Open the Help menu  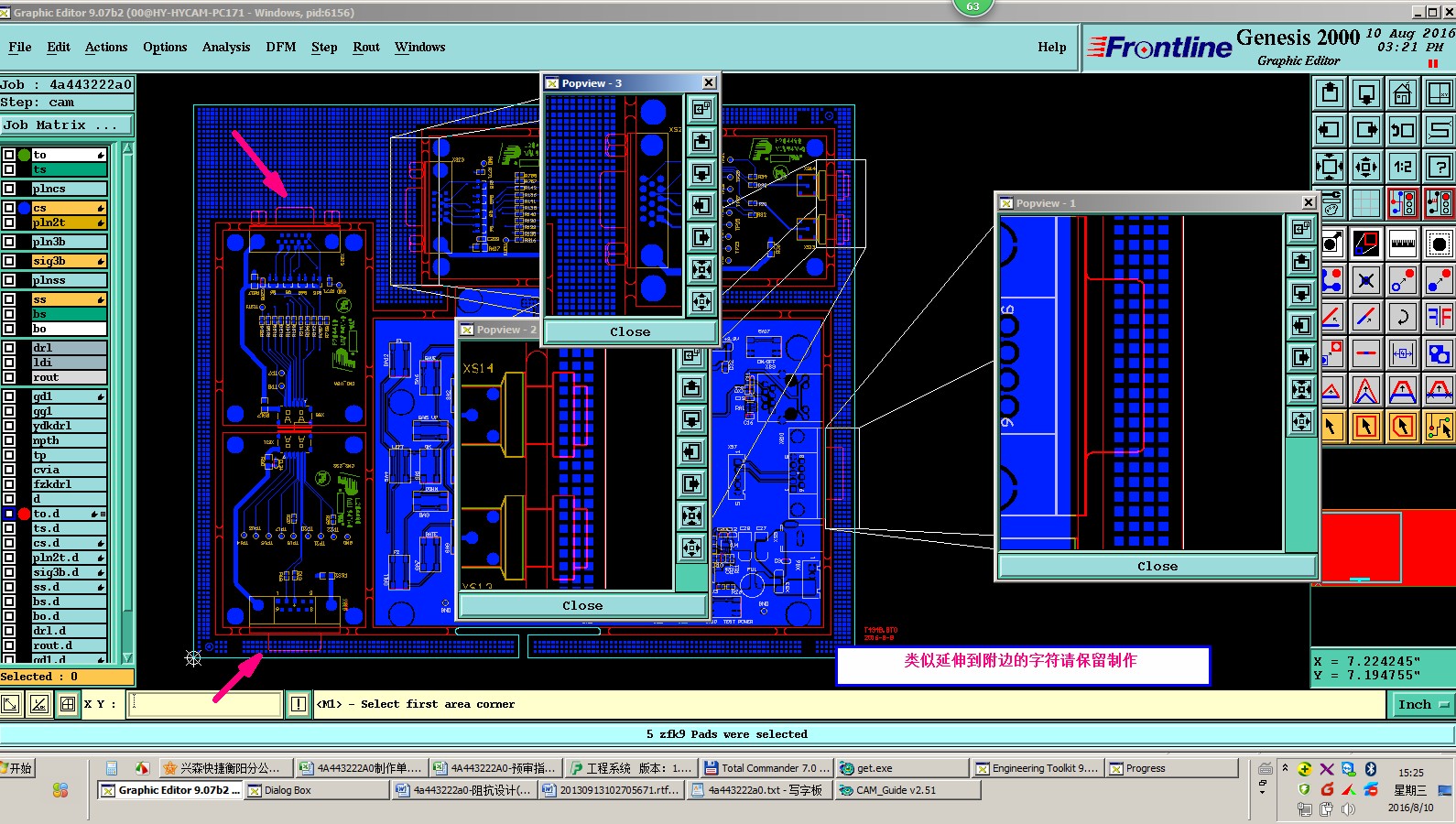pyautogui.click(x=1052, y=48)
